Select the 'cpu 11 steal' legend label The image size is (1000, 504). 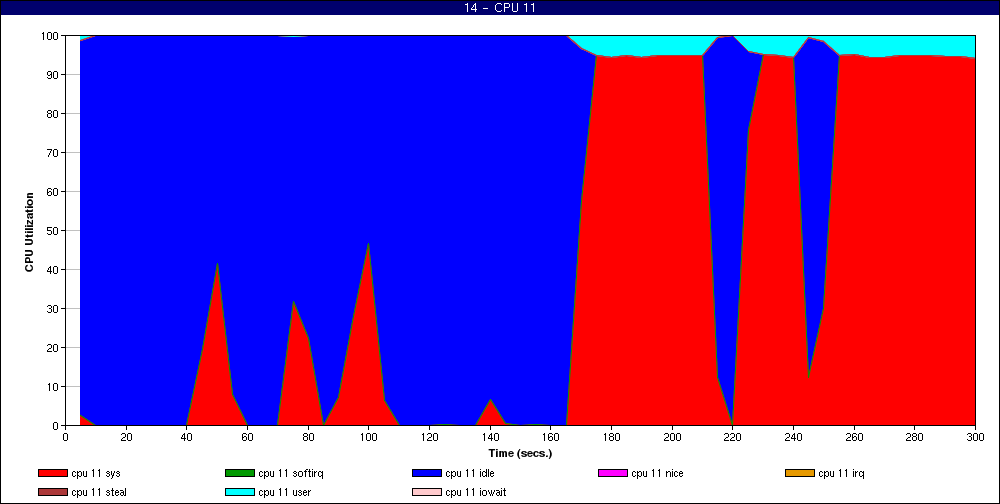coord(99,493)
